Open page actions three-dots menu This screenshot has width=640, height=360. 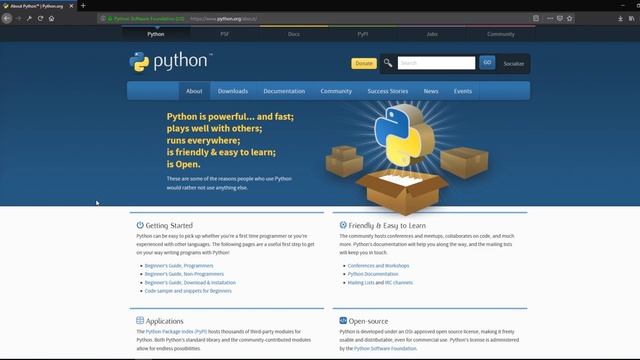click(550, 18)
